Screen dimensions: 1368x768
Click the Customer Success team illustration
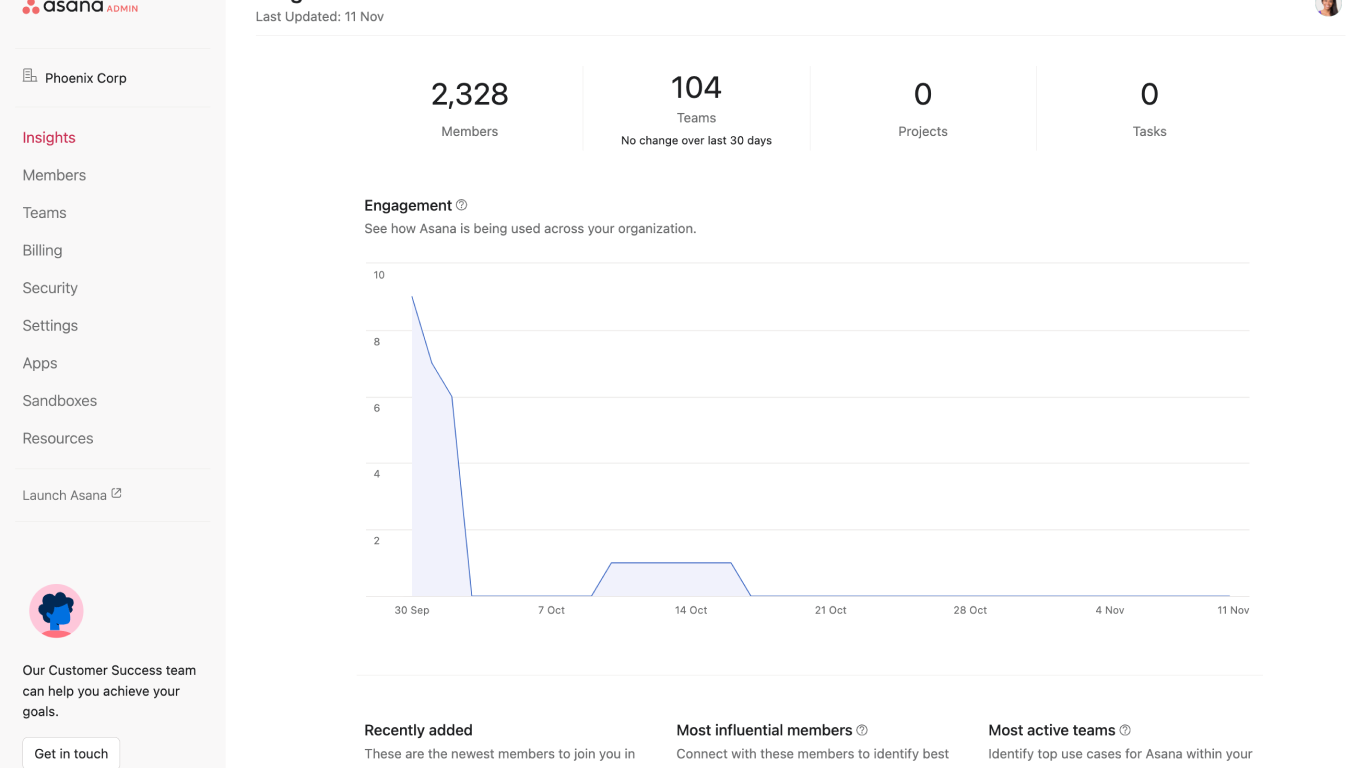(56, 611)
